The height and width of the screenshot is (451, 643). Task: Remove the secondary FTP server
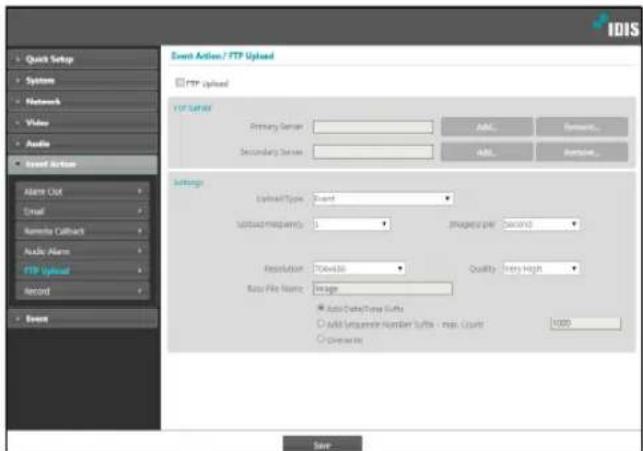pos(581,152)
